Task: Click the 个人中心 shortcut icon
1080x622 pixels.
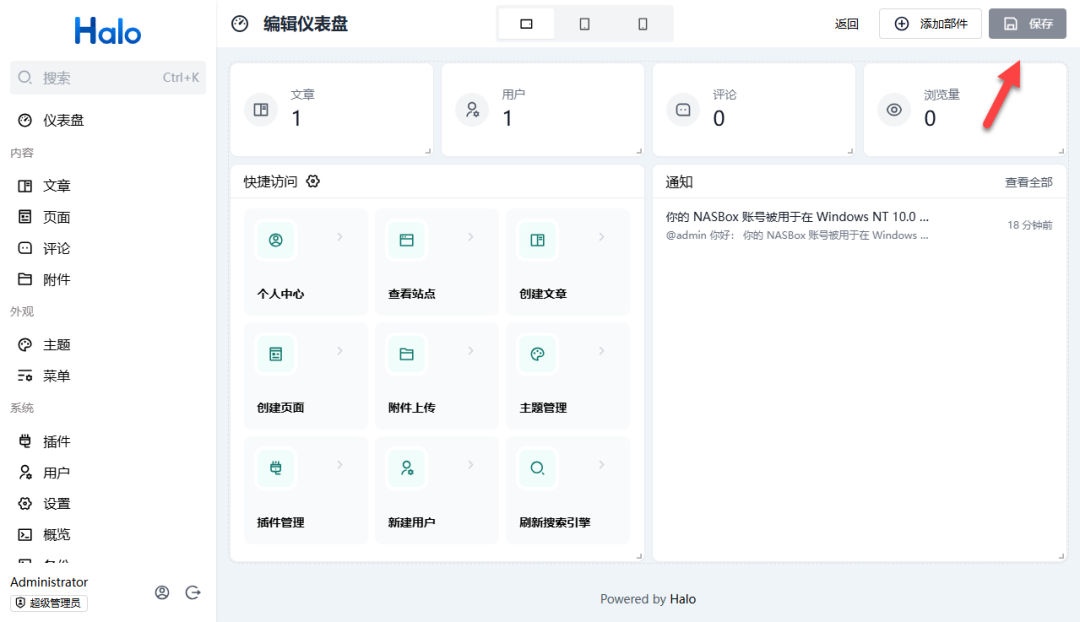Action: tap(276, 240)
